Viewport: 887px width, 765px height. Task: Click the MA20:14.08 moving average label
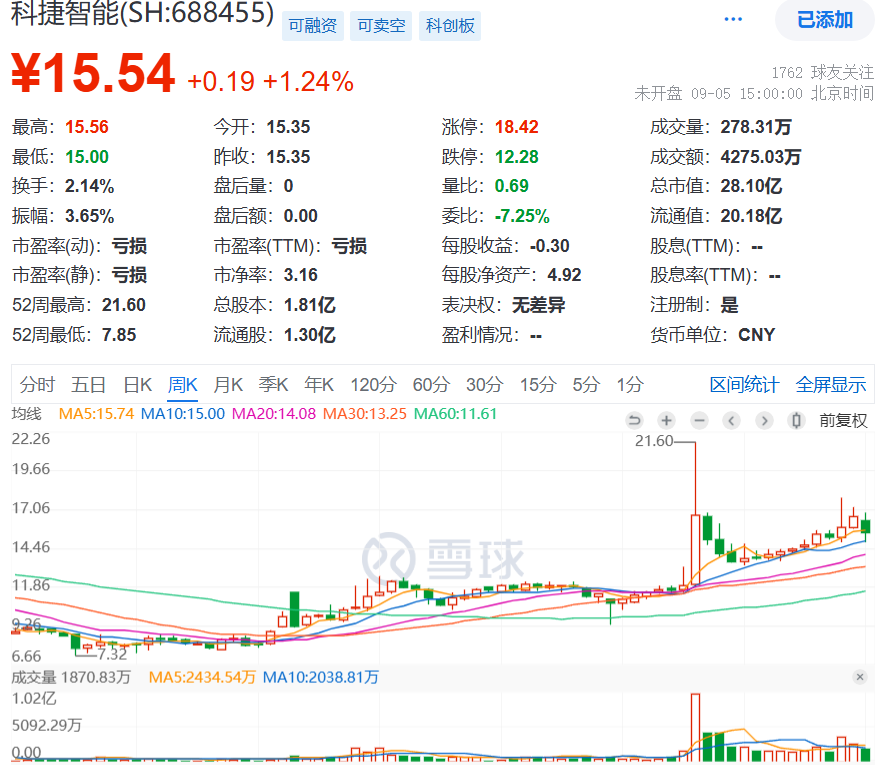coord(274,414)
